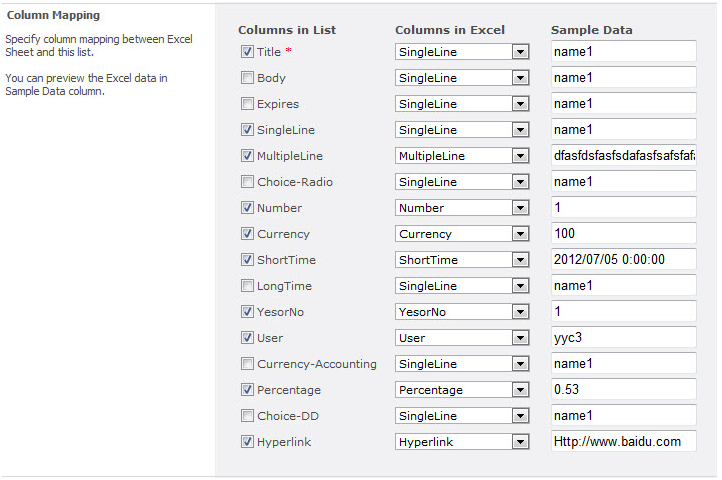
Task: Open the Percentage Excel column dropdown
Action: [x=462, y=390]
